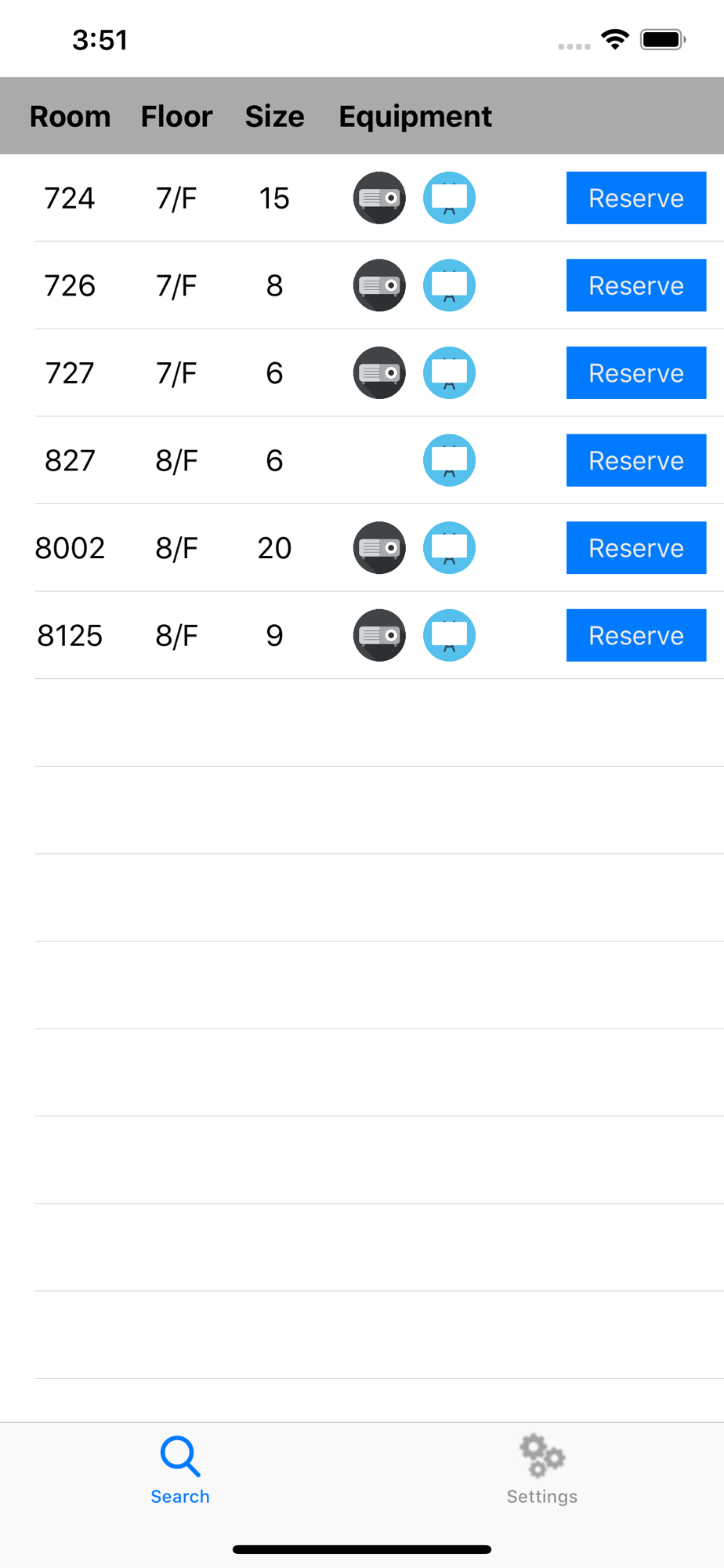724x1568 pixels.
Task: Tap the Room column header
Action: click(x=70, y=116)
